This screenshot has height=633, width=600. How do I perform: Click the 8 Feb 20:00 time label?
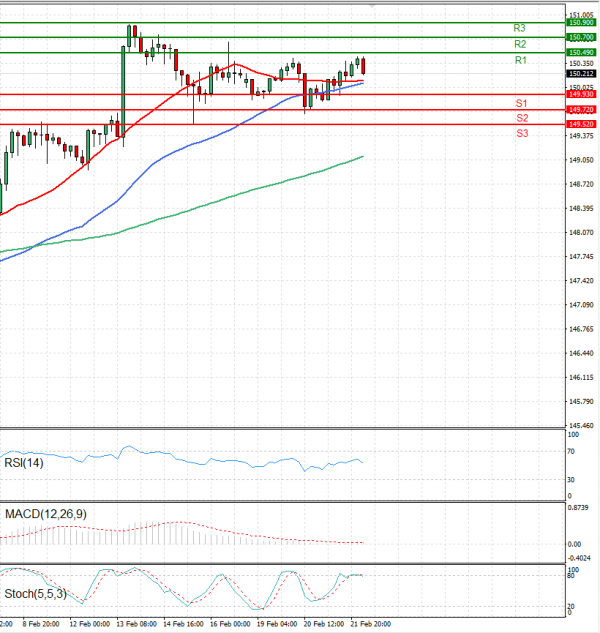[41, 624]
